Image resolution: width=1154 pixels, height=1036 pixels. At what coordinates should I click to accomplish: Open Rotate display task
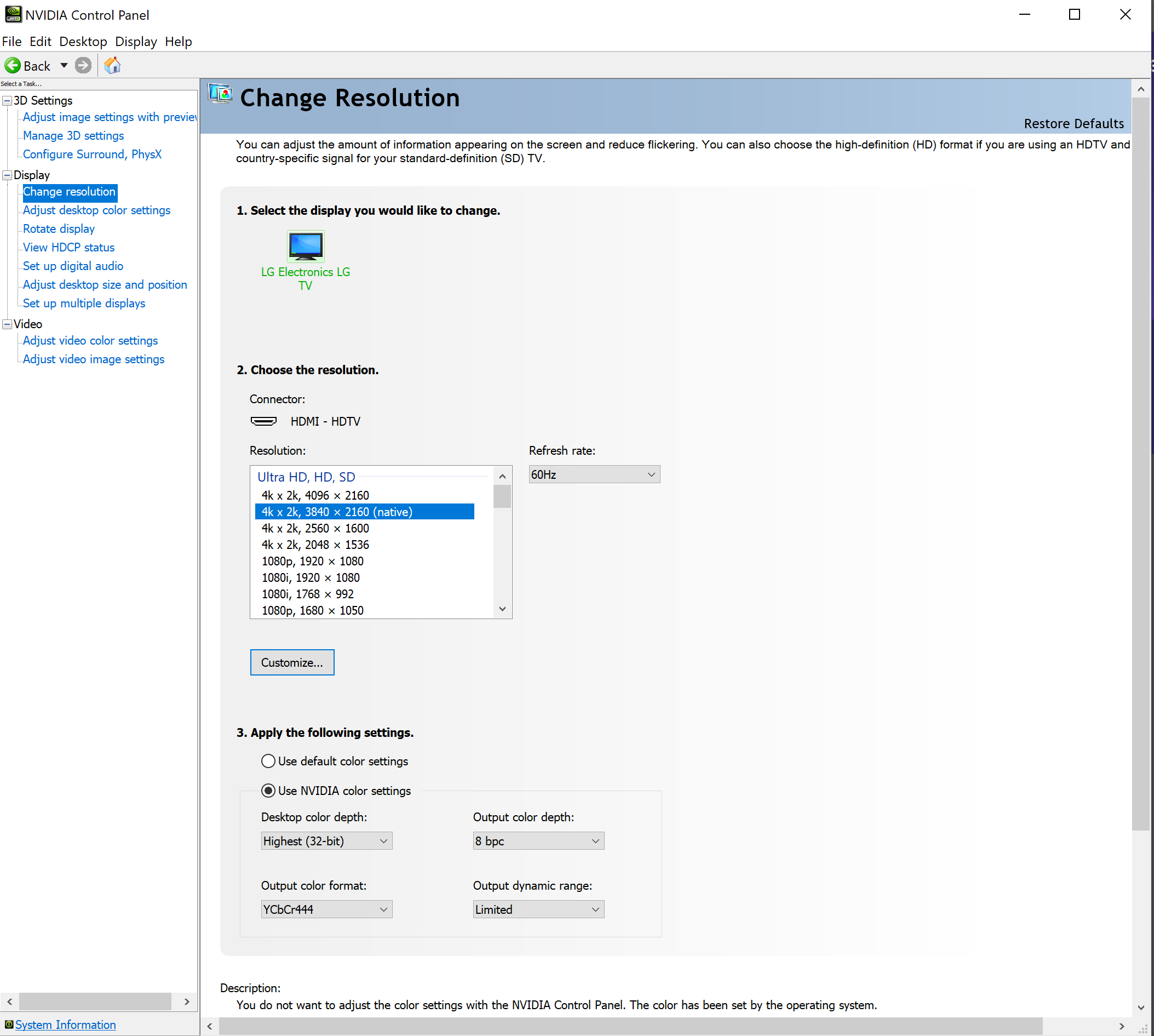click(x=59, y=229)
